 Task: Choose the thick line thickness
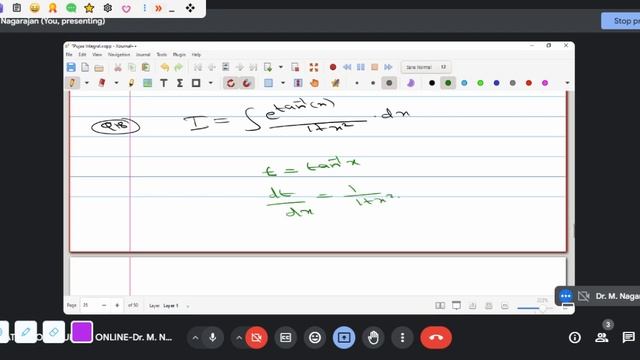point(389,83)
